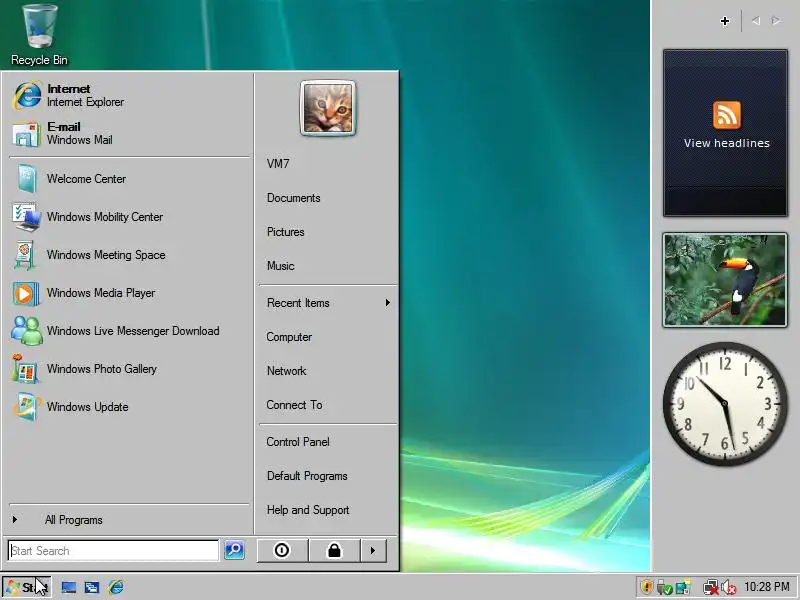Expand the shutdown options arrow
800x600 pixels.
[373, 551]
